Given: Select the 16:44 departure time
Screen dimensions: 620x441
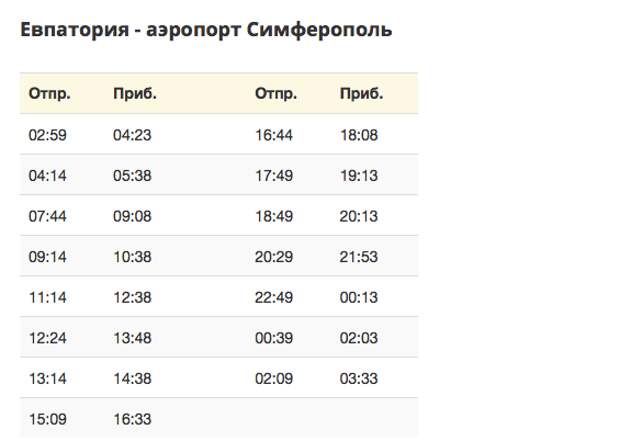Looking at the screenshot, I should tap(274, 134).
